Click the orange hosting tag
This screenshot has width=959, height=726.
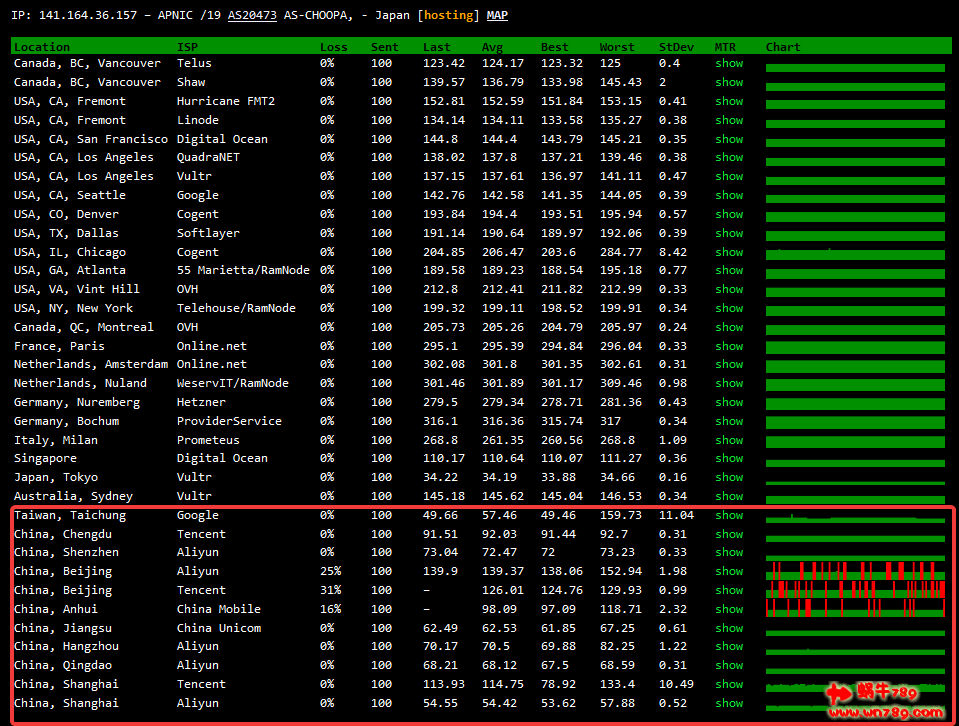point(448,16)
